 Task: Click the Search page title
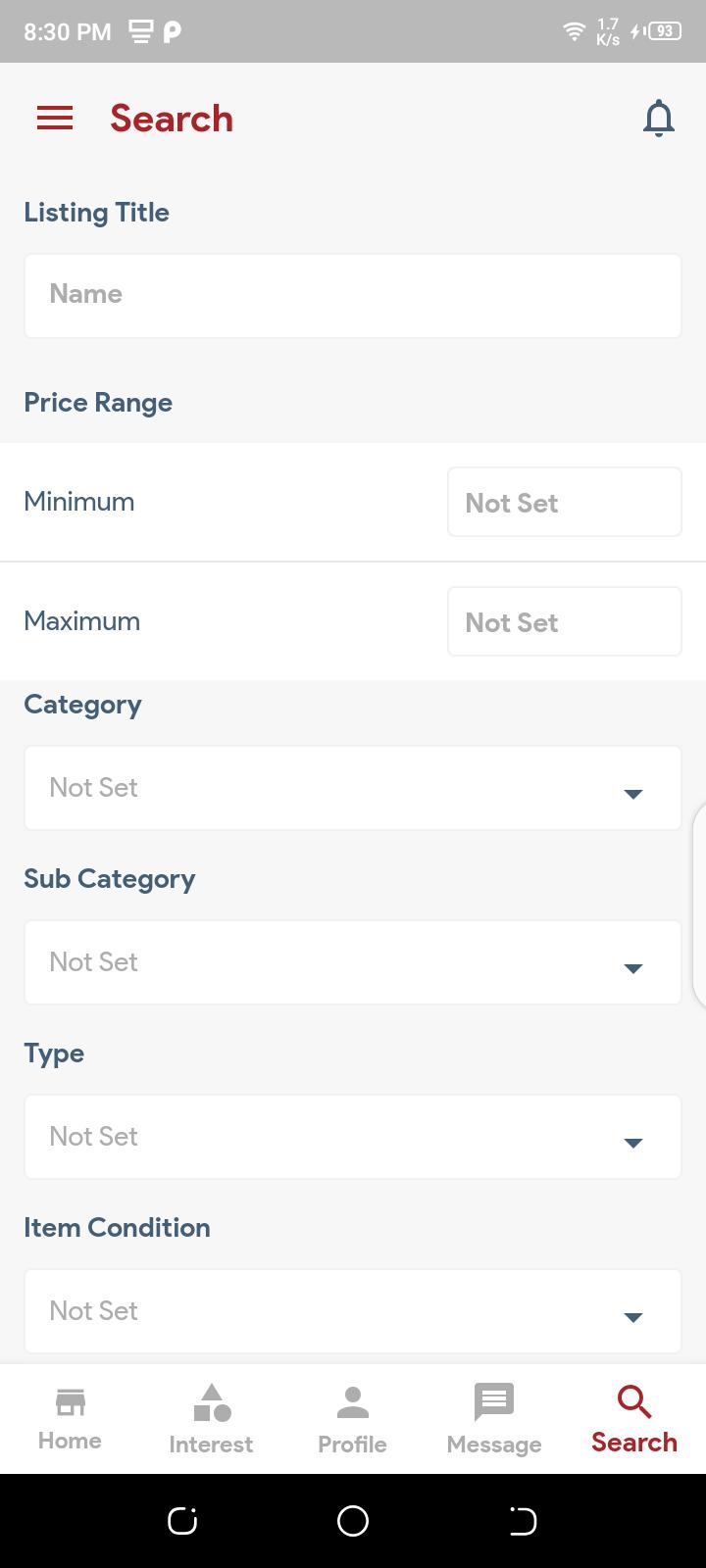(x=172, y=119)
